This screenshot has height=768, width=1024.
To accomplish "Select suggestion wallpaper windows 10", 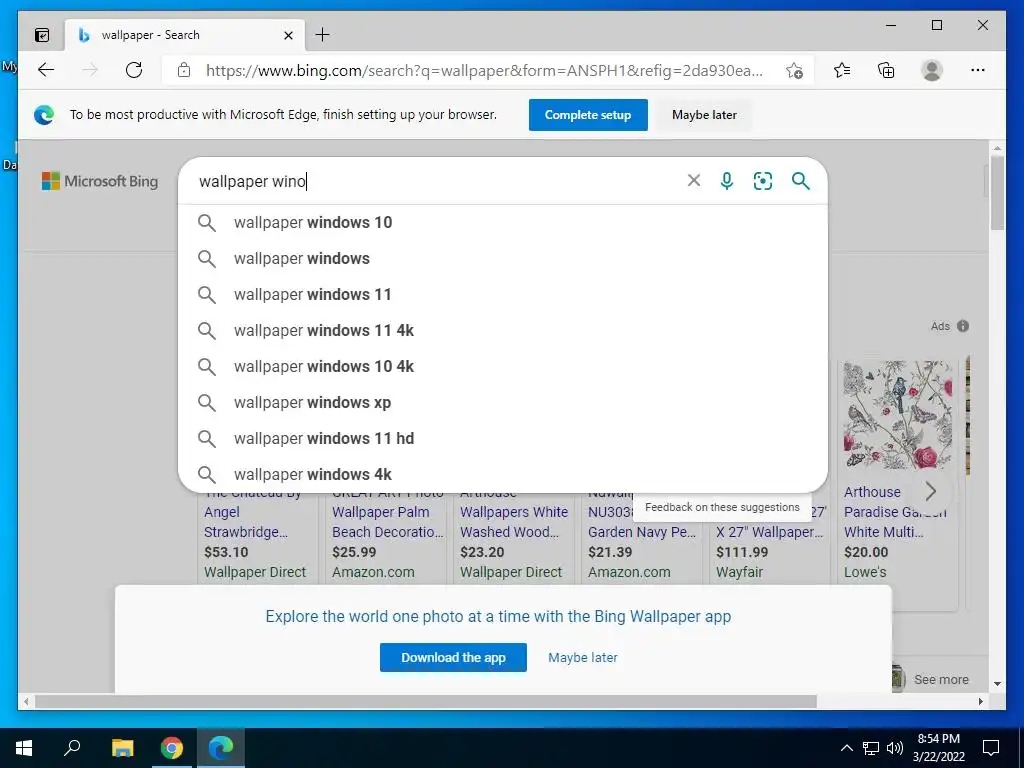I will pos(503,223).
